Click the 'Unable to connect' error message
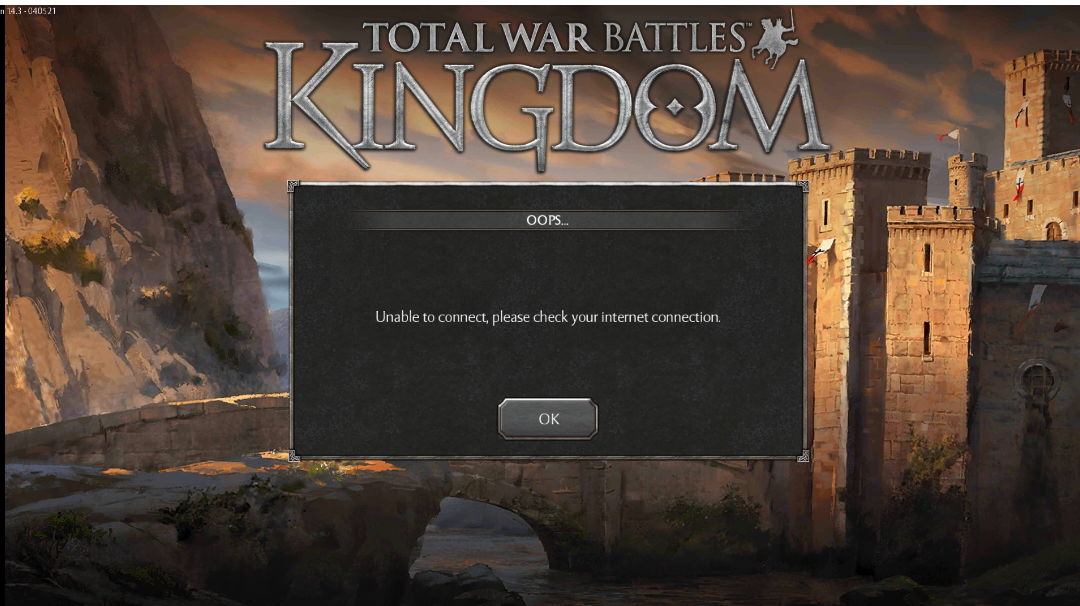The width and height of the screenshot is (1080, 606). (548, 317)
